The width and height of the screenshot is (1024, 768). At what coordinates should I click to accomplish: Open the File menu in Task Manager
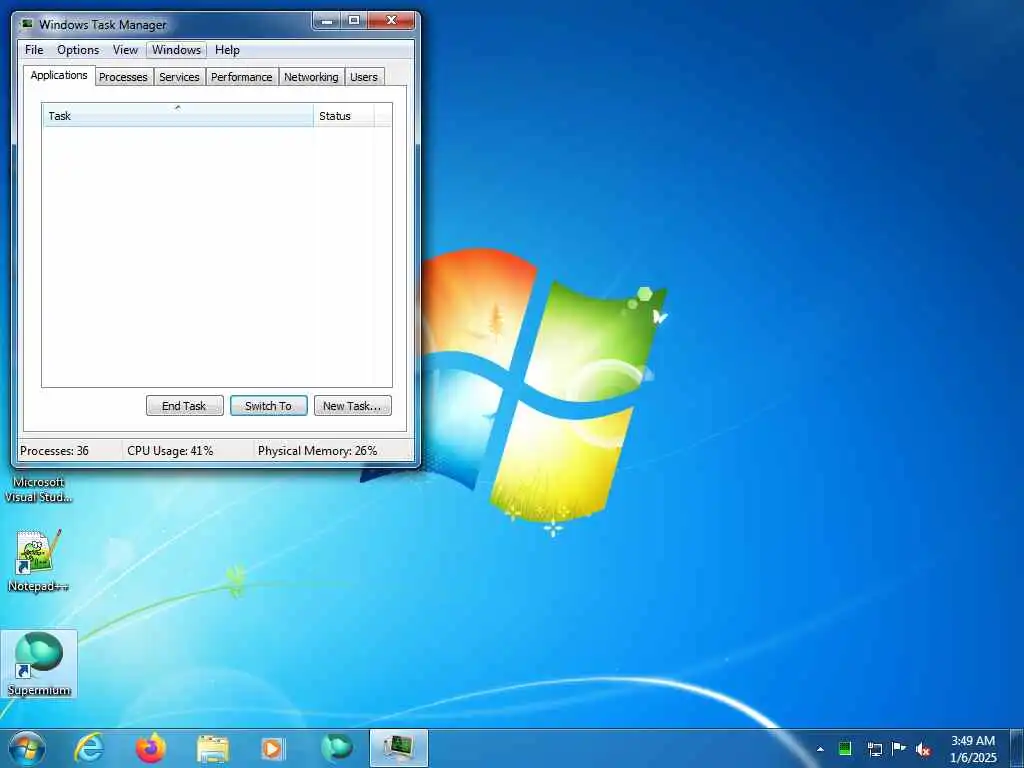pos(34,50)
